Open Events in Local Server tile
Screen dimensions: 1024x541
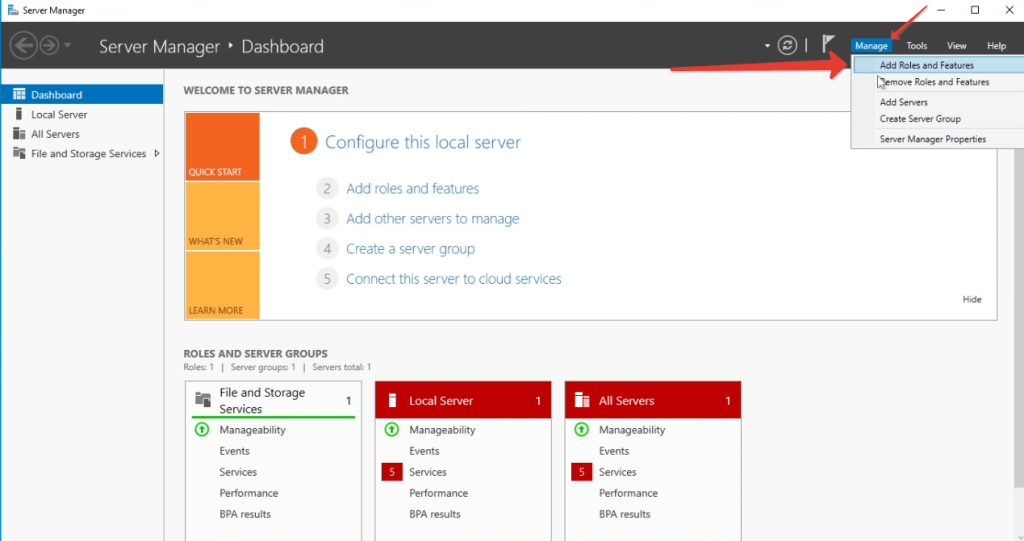[424, 451]
